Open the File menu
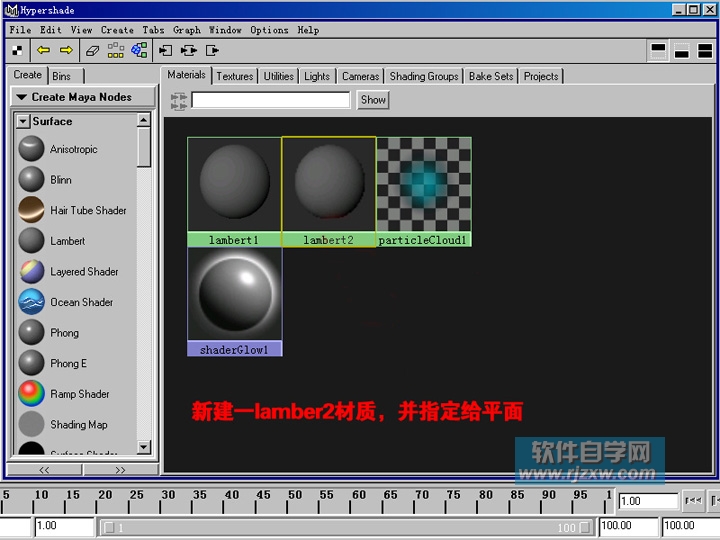The height and width of the screenshot is (540, 720). click(20, 30)
